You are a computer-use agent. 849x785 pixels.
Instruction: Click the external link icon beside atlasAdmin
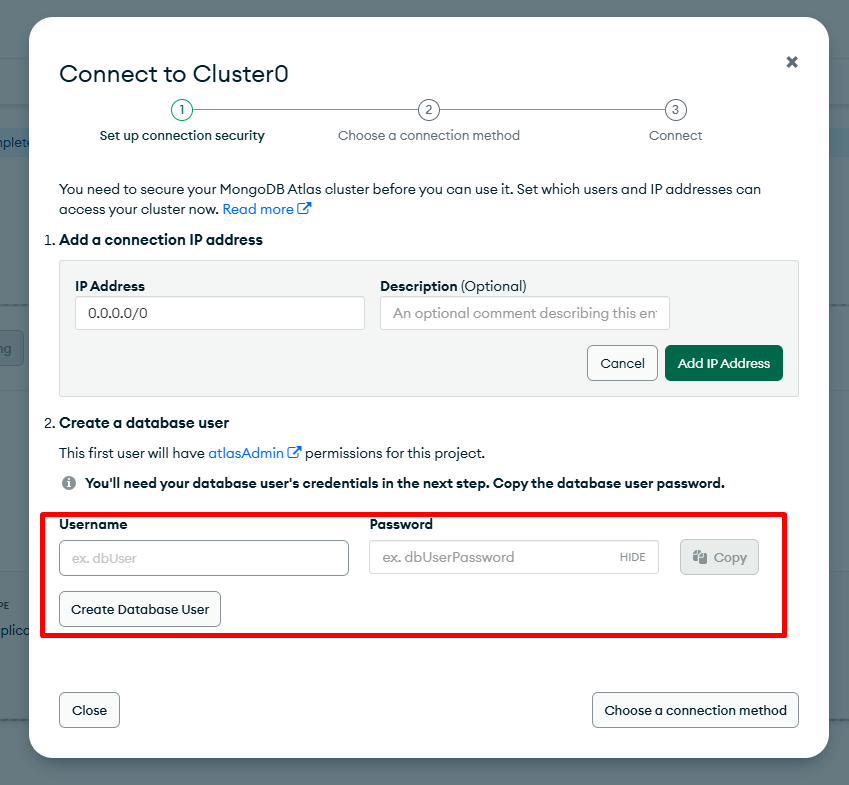click(x=294, y=453)
